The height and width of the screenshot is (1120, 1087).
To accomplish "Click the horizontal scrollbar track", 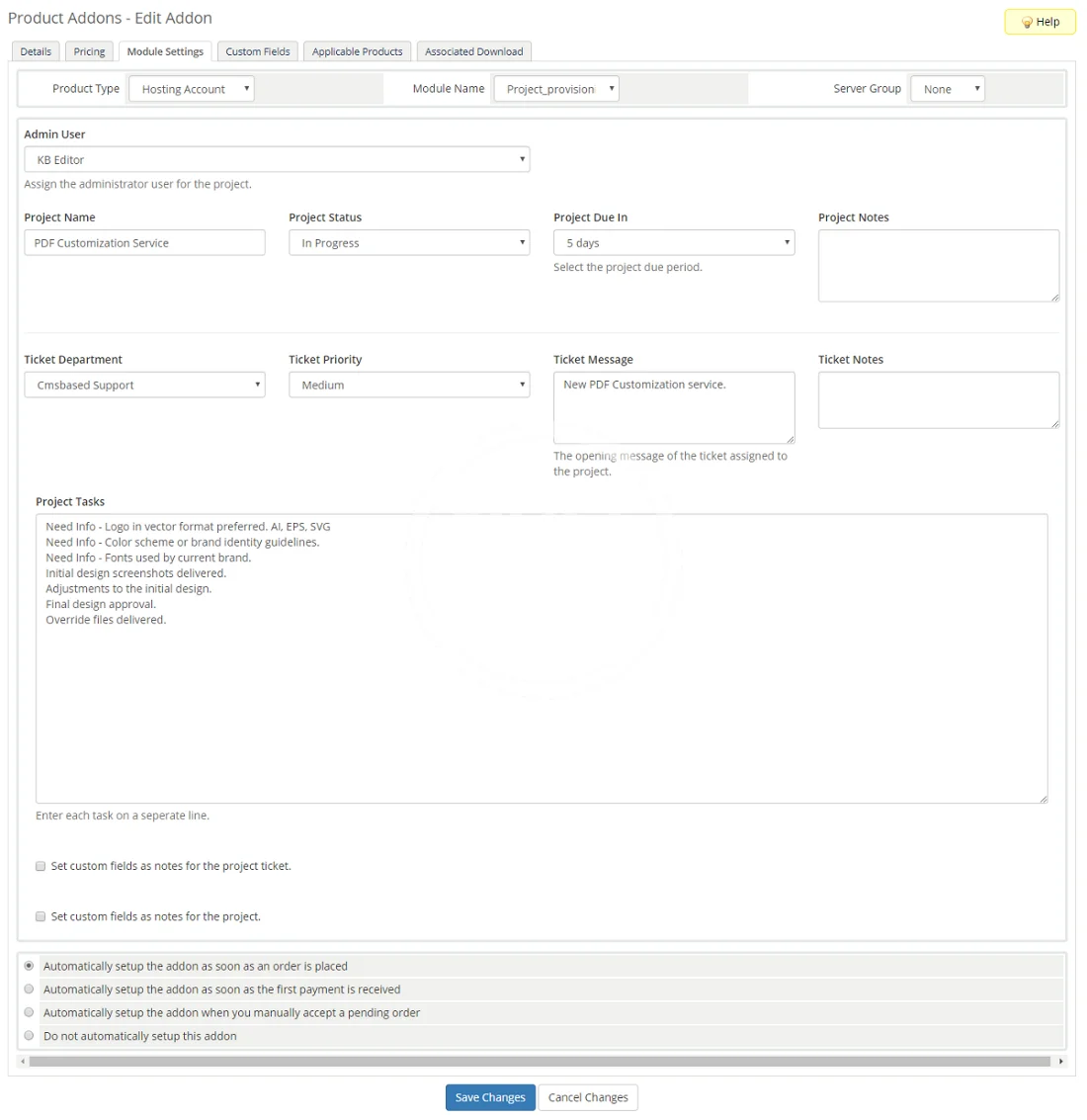I will pyautogui.click(x=540, y=1061).
